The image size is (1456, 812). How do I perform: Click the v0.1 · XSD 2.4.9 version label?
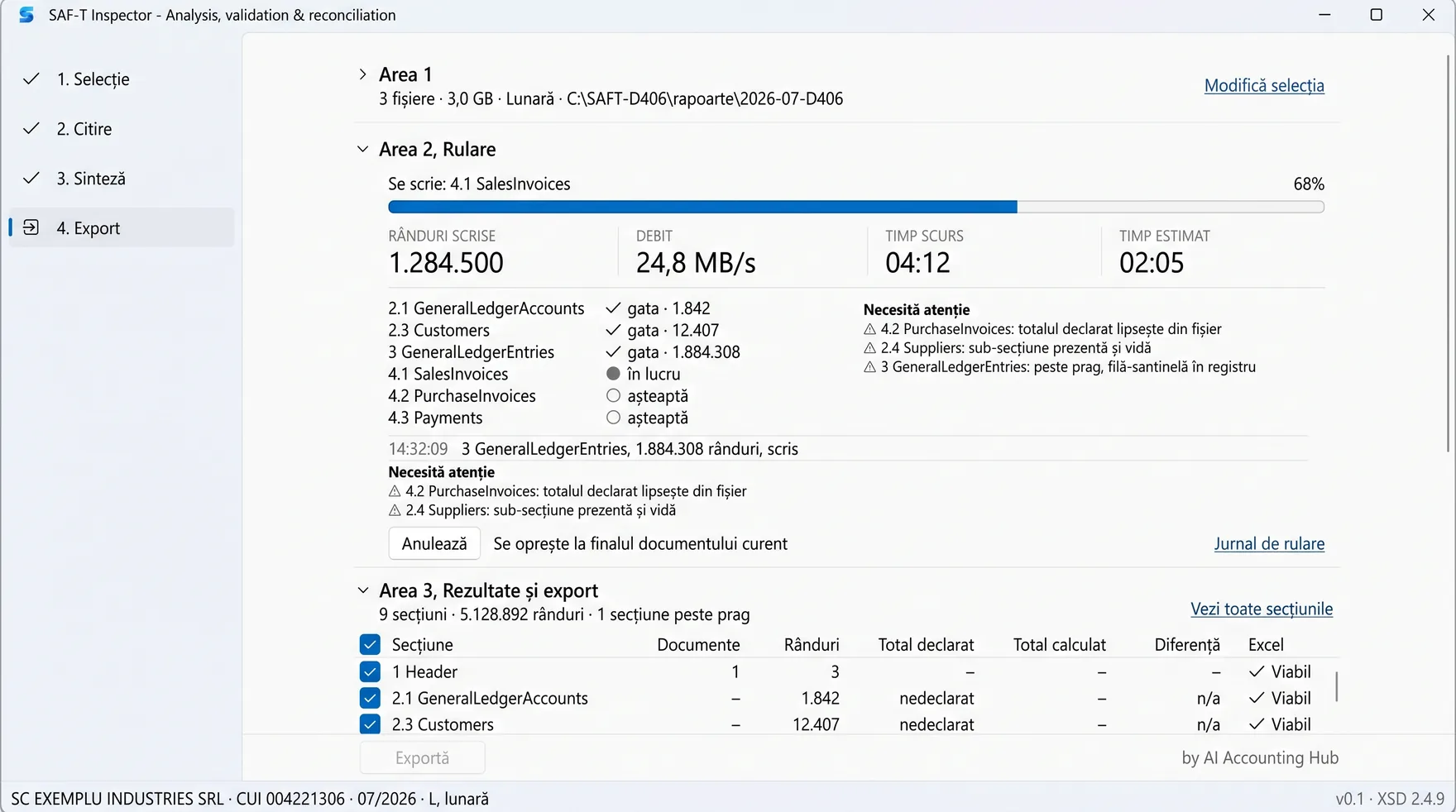point(1390,799)
